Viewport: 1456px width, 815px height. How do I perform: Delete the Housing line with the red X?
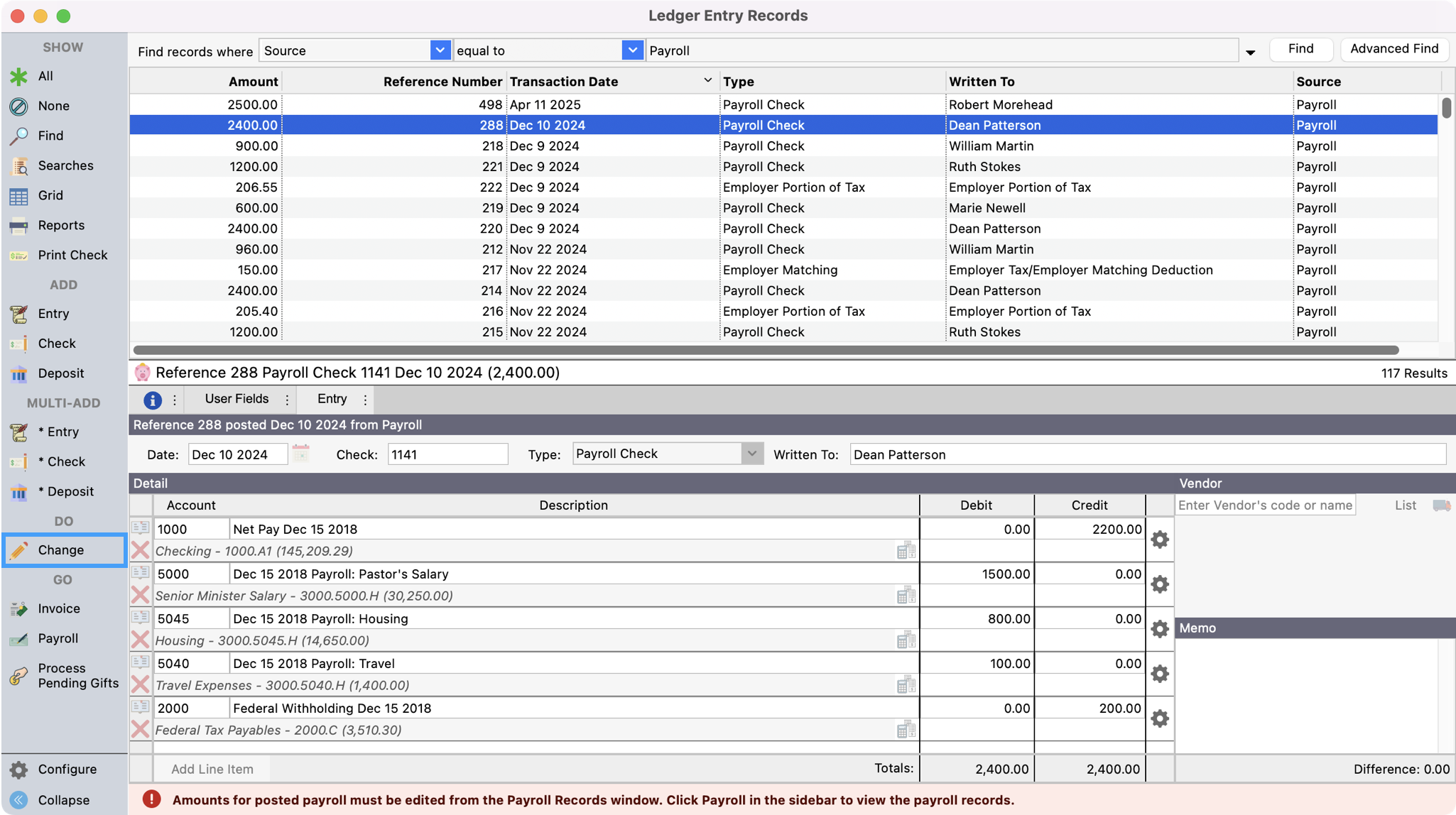140,640
